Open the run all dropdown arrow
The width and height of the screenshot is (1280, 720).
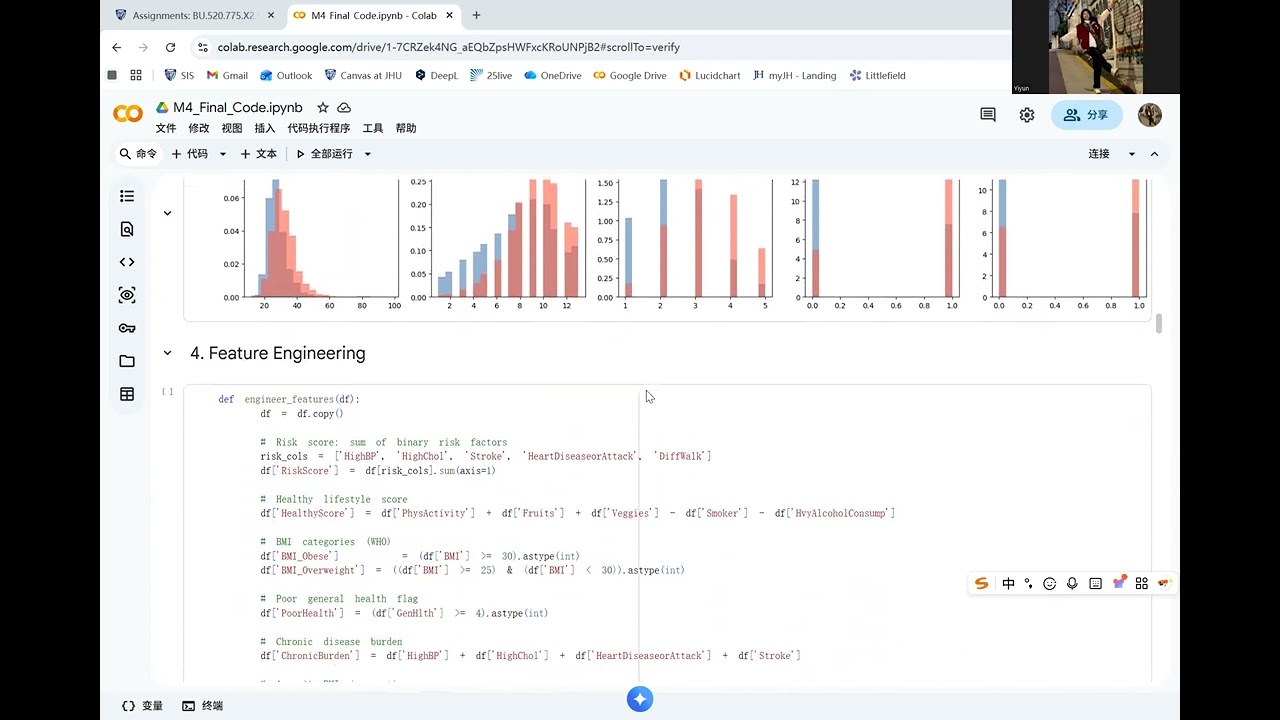[367, 154]
